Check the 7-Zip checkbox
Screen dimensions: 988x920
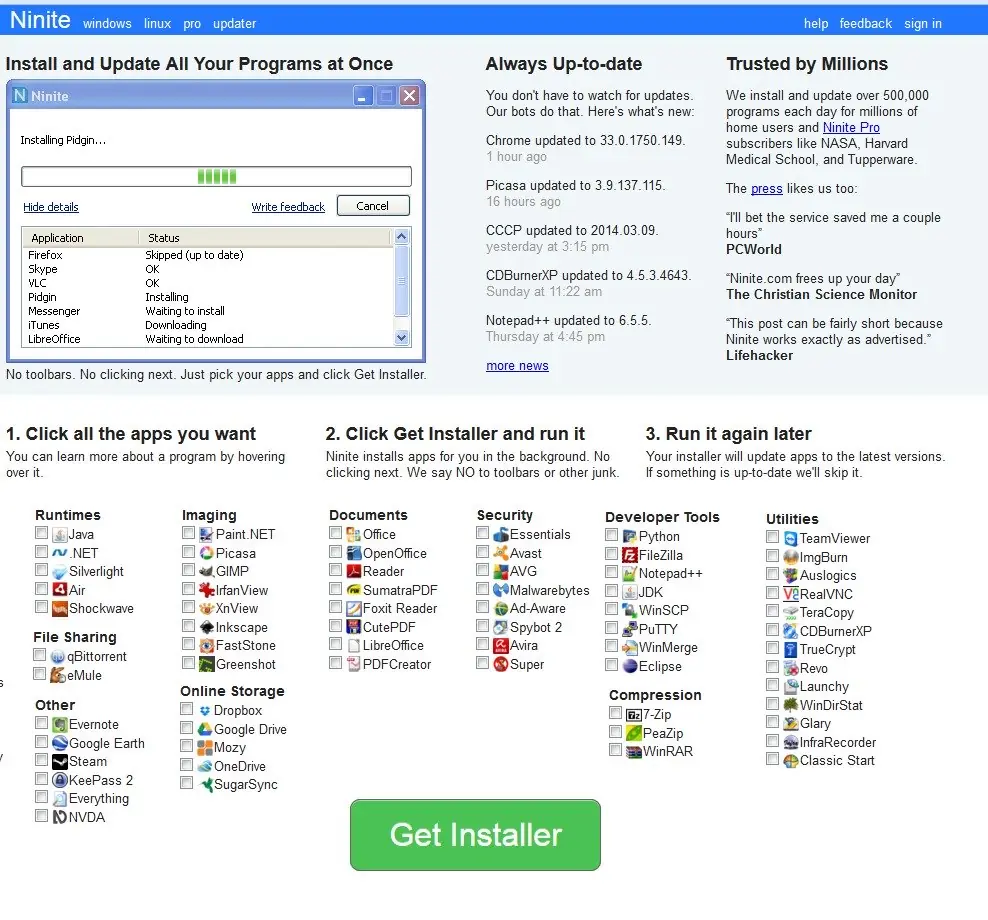[616, 713]
